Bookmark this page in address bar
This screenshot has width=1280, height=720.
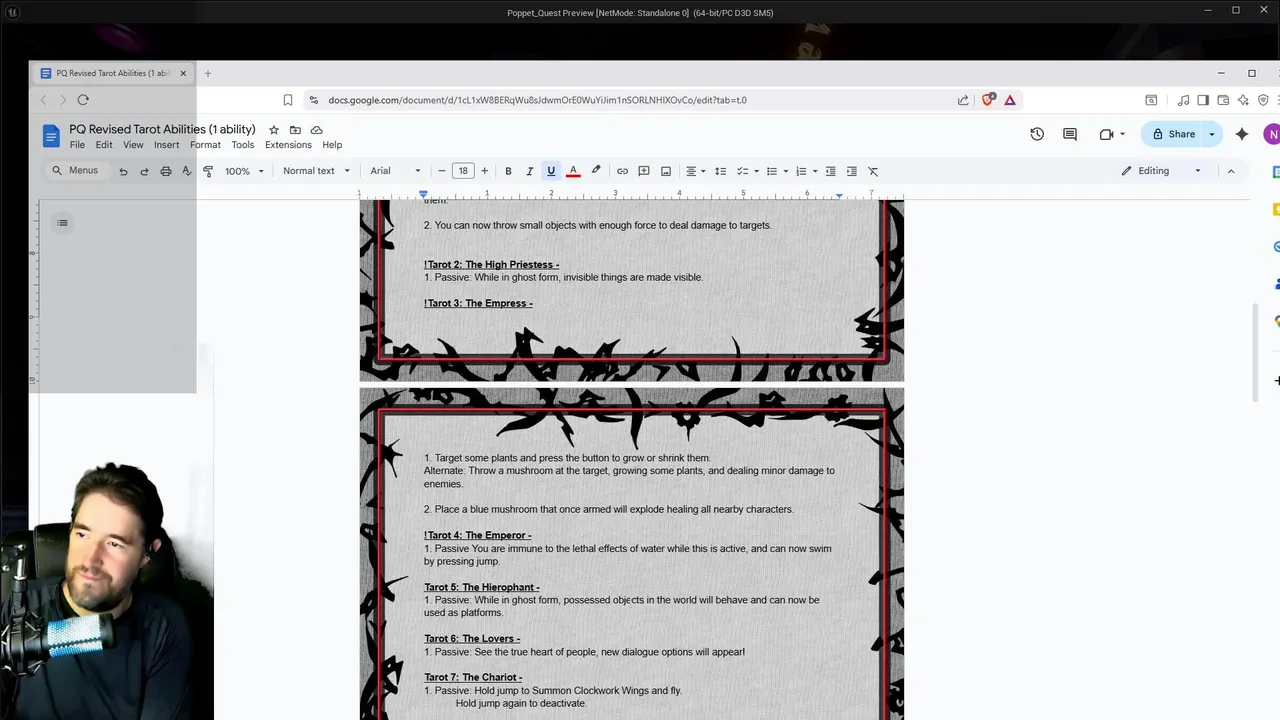[x=288, y=100]
